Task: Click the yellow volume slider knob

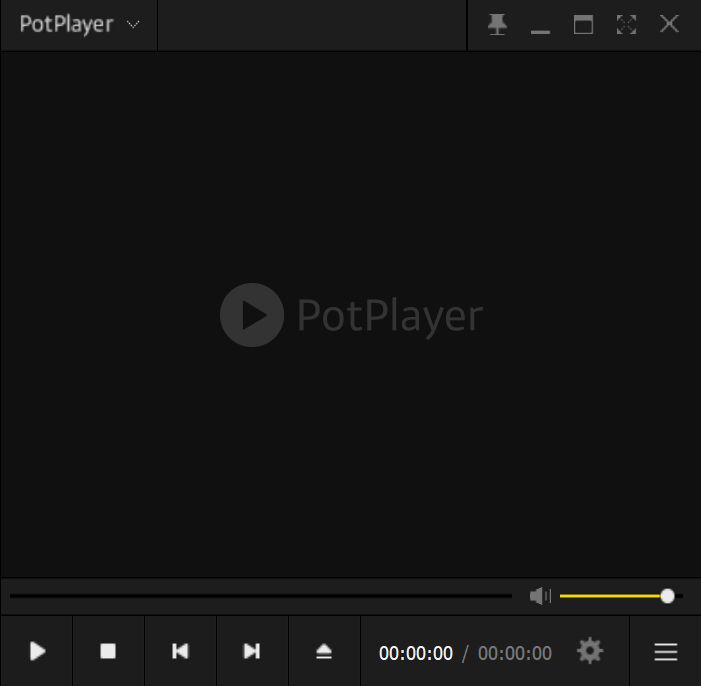Action: (667, 596)
